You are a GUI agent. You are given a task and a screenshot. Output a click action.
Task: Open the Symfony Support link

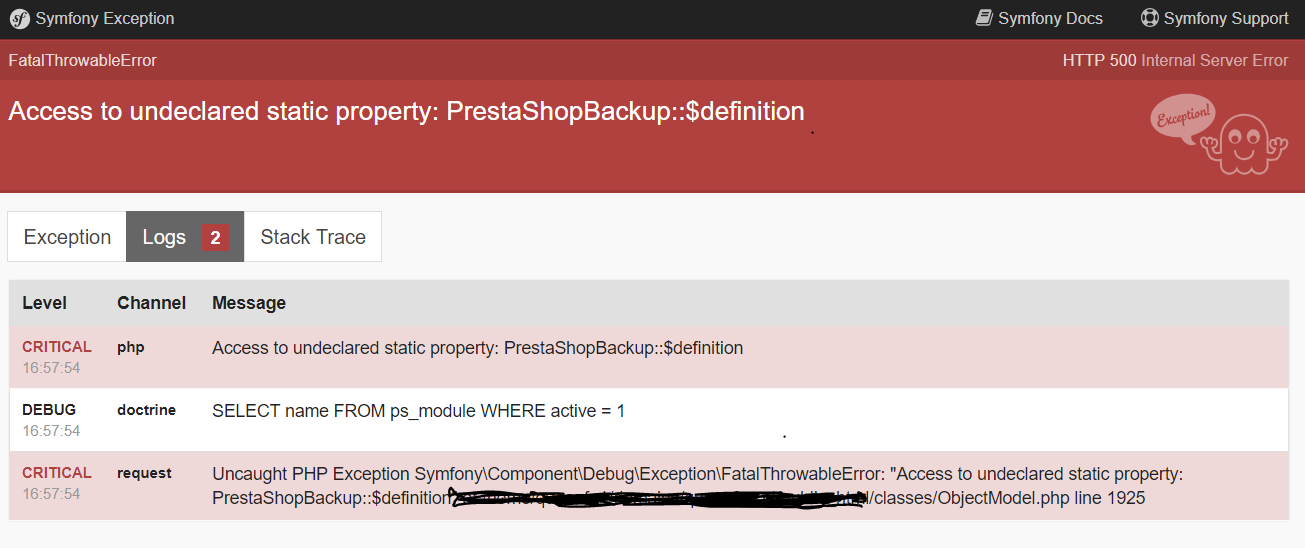coord(1215,19)
